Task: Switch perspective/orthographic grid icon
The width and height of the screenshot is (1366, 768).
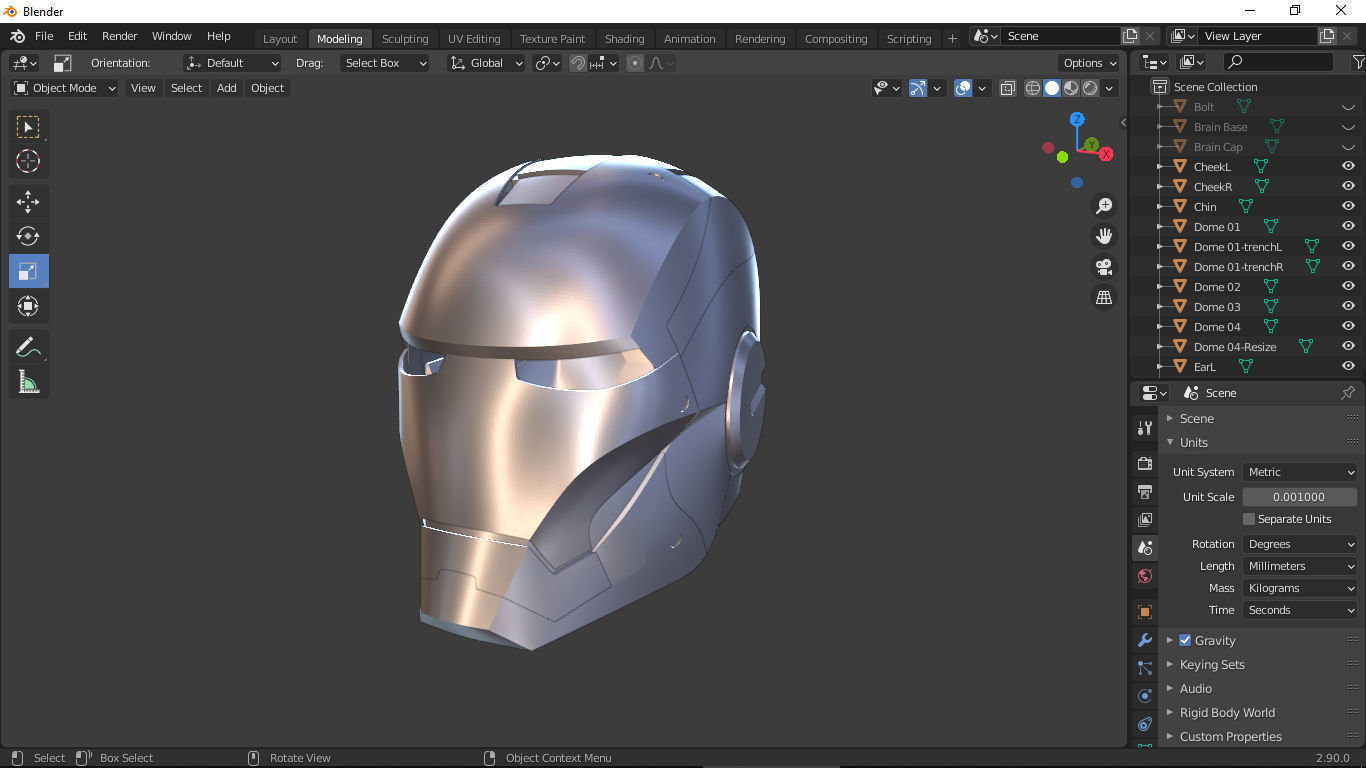Action: click(1104, 297)
